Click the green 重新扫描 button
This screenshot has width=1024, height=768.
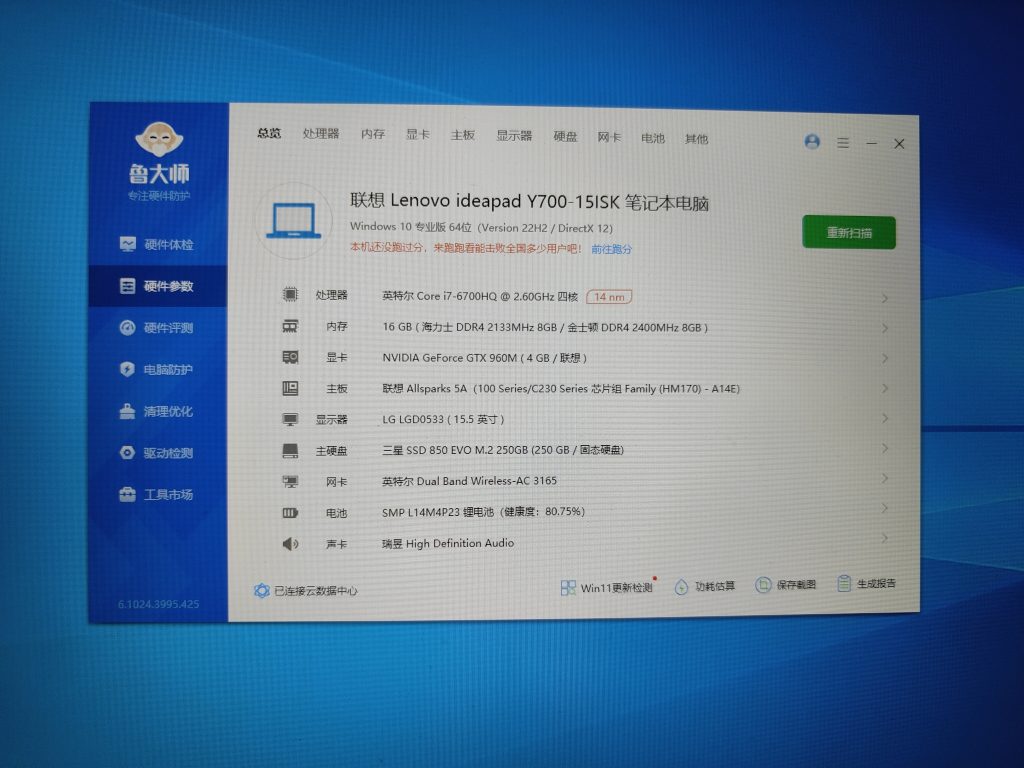click(848, 232)
